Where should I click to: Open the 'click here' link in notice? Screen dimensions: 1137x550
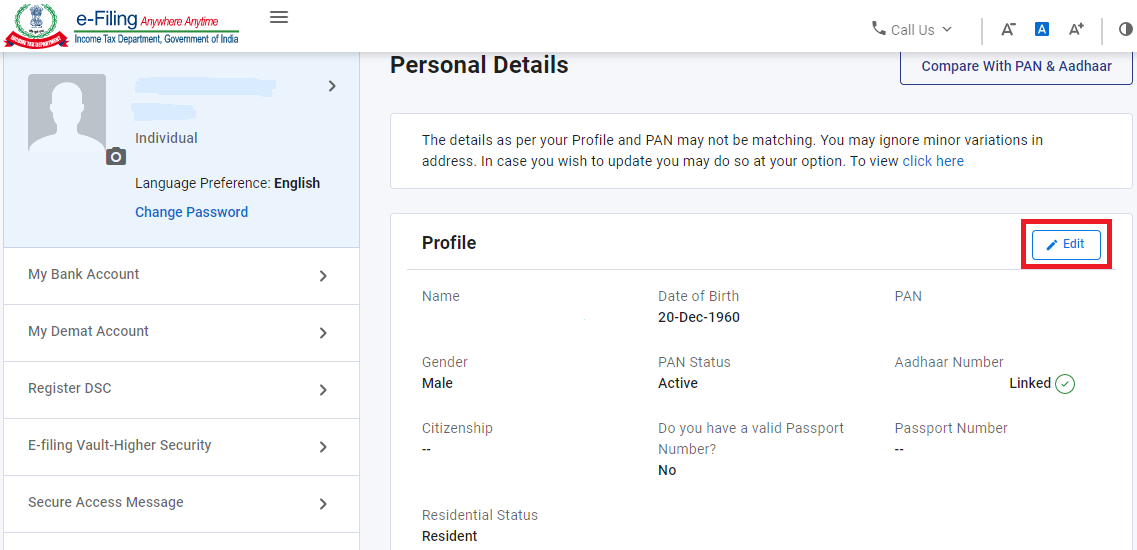click(933, 161)
